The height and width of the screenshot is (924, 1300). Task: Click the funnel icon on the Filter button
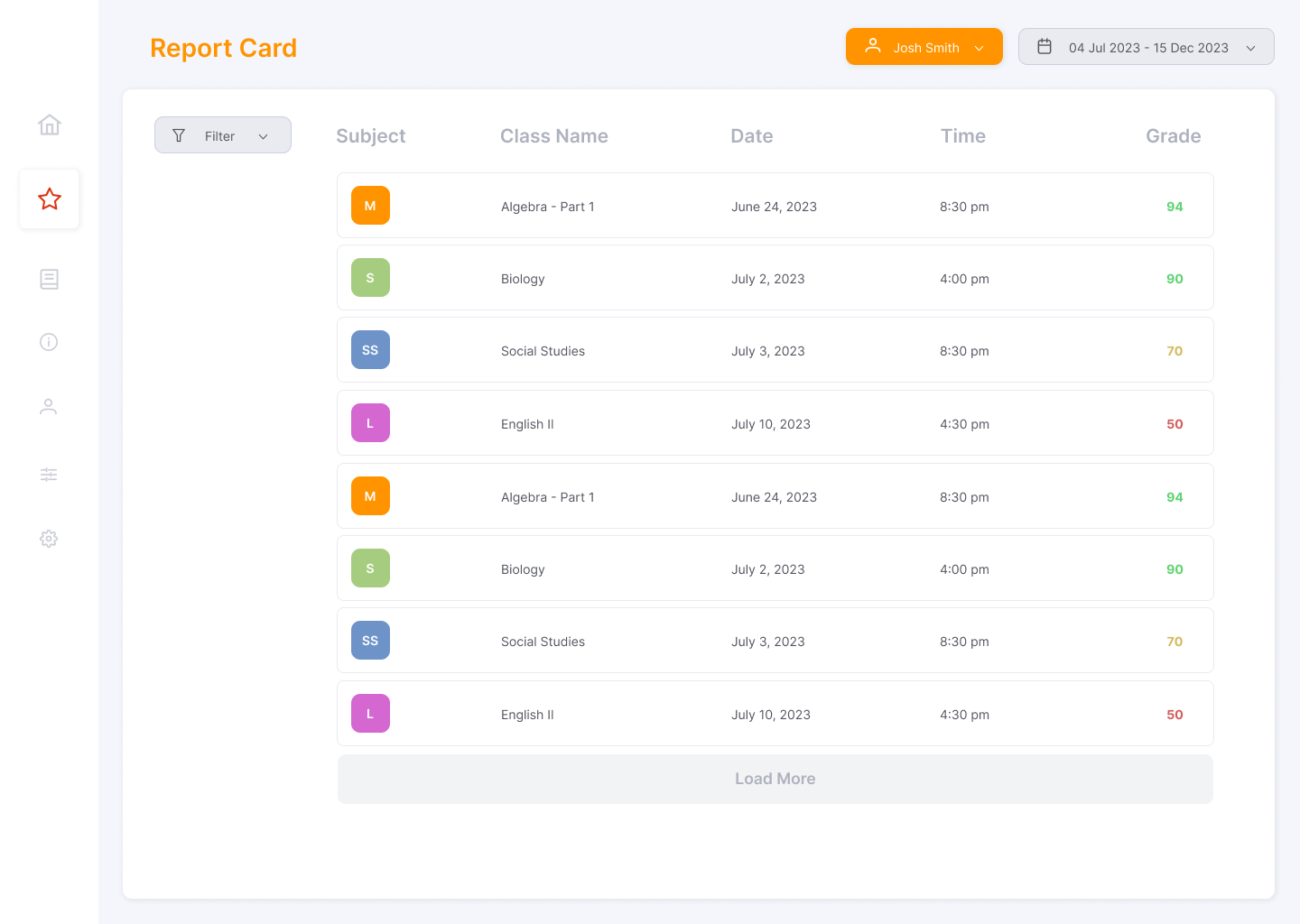[178, 134]
